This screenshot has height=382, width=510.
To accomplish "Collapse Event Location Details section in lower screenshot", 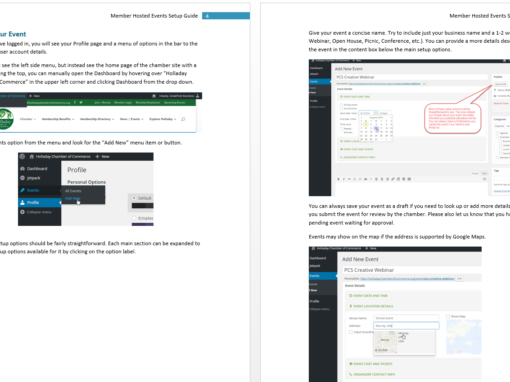I will (x=413, y=306).
